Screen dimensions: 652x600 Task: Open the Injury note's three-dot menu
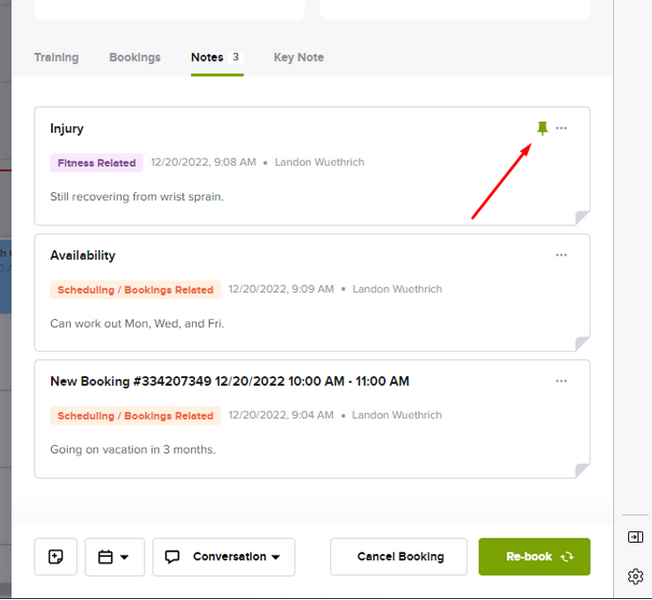pyautogui.click(x=561, y=128)
